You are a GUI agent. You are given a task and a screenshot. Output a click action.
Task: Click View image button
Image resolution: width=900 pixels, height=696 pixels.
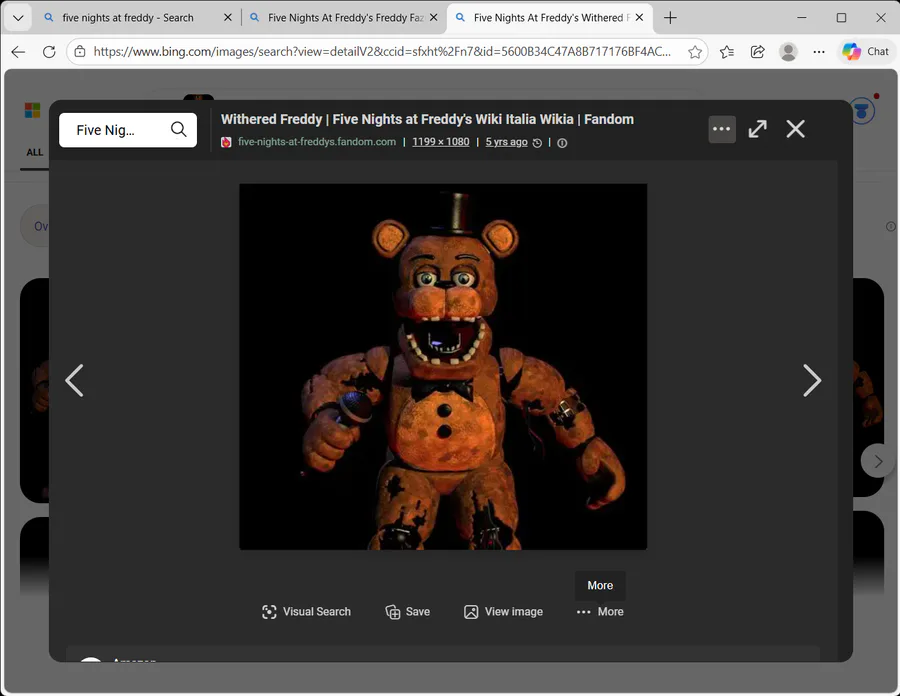pos(503,612)
